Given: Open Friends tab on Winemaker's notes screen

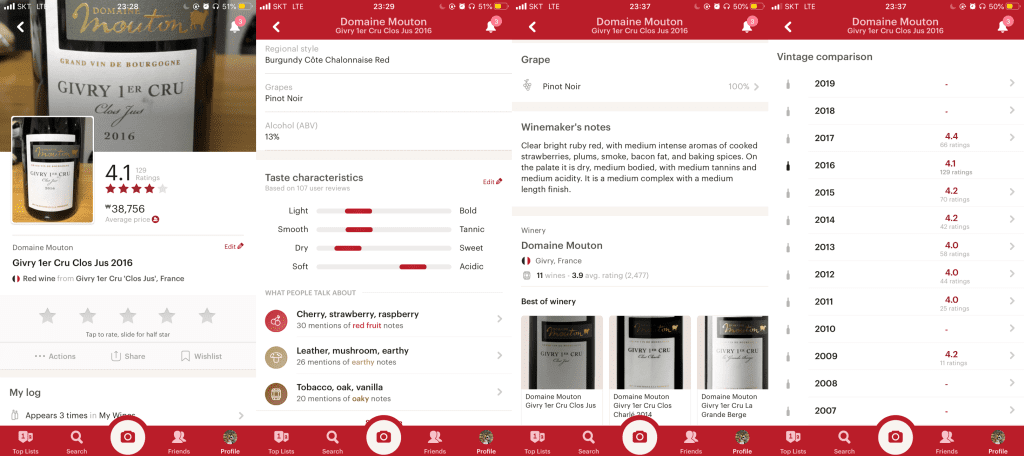Looking at the screenshot, I should tap(690, 442).
